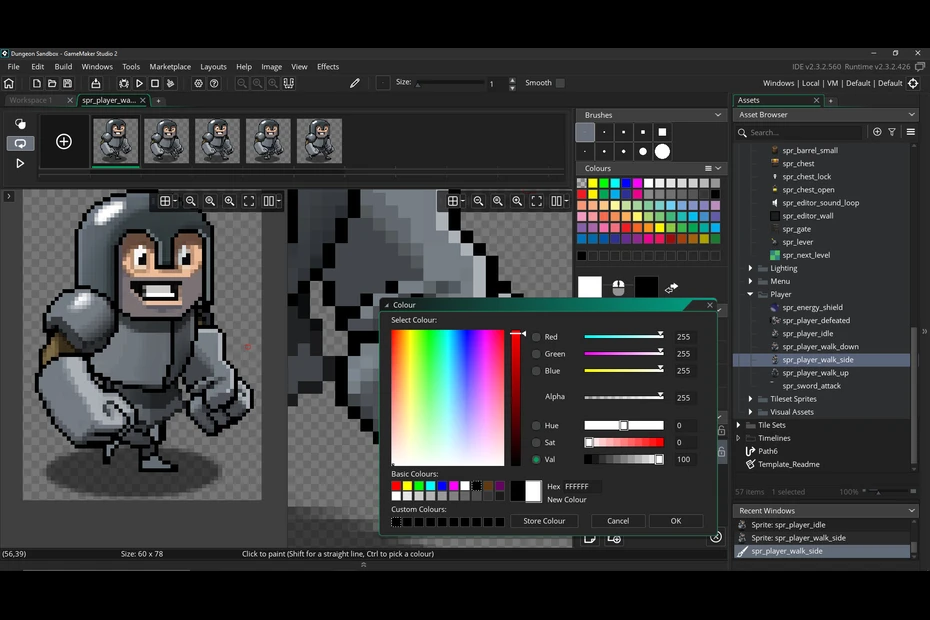Open the Image menu
This screenshot has width=930, height=620.
tap(272, 67)
